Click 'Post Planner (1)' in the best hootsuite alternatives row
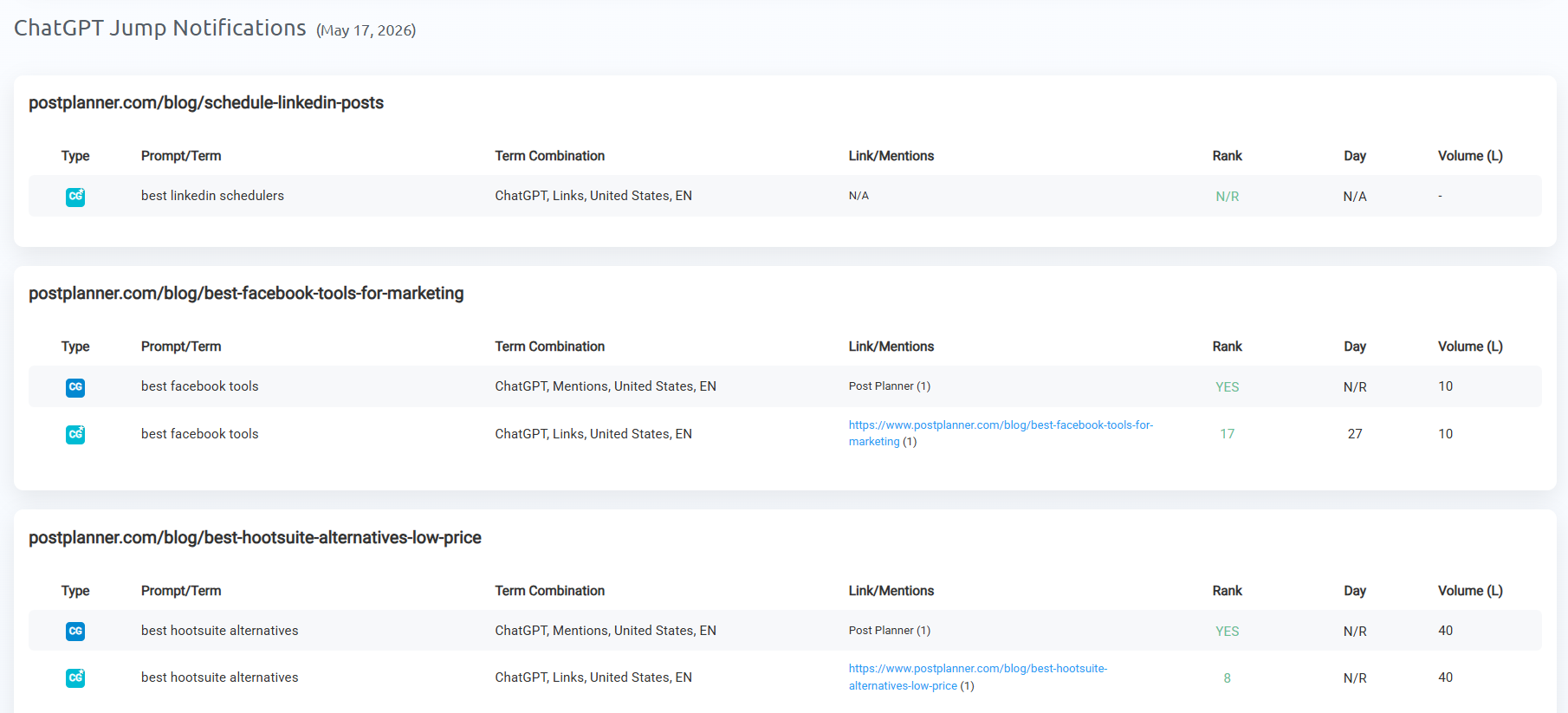The height and width of the screenshot is (713, 1568). (890, 631)
